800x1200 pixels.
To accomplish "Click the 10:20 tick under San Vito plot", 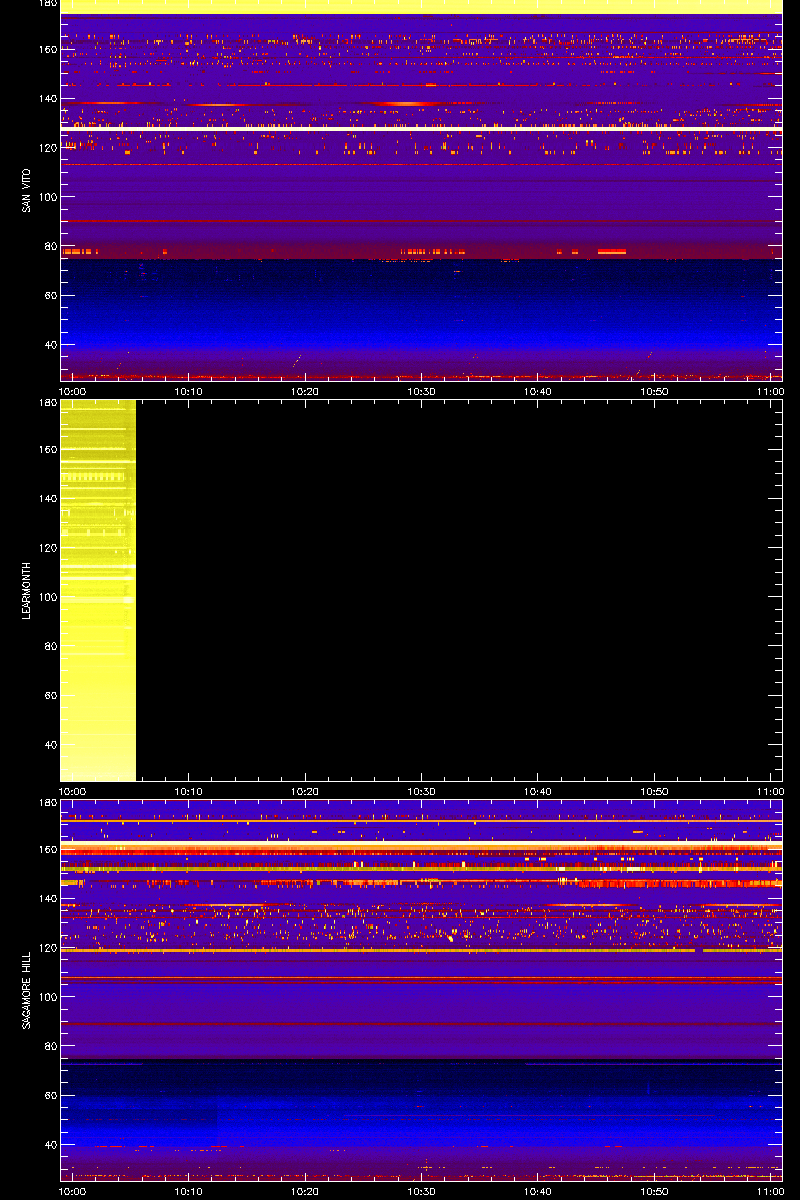I will click(x=305, y=391).
